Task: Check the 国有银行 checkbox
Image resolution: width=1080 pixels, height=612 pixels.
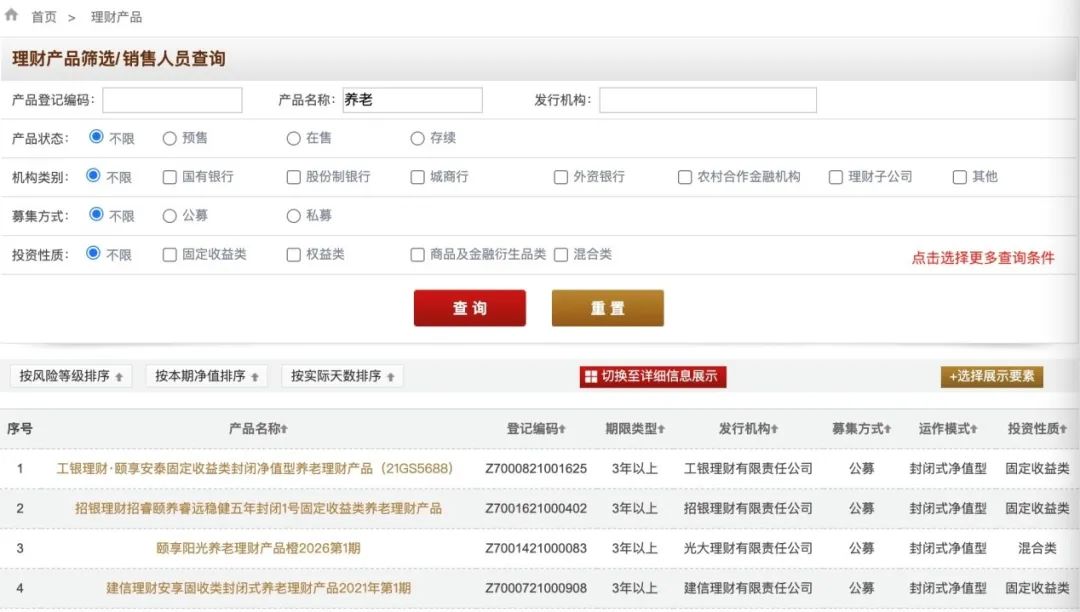Action: pos(169,177)
